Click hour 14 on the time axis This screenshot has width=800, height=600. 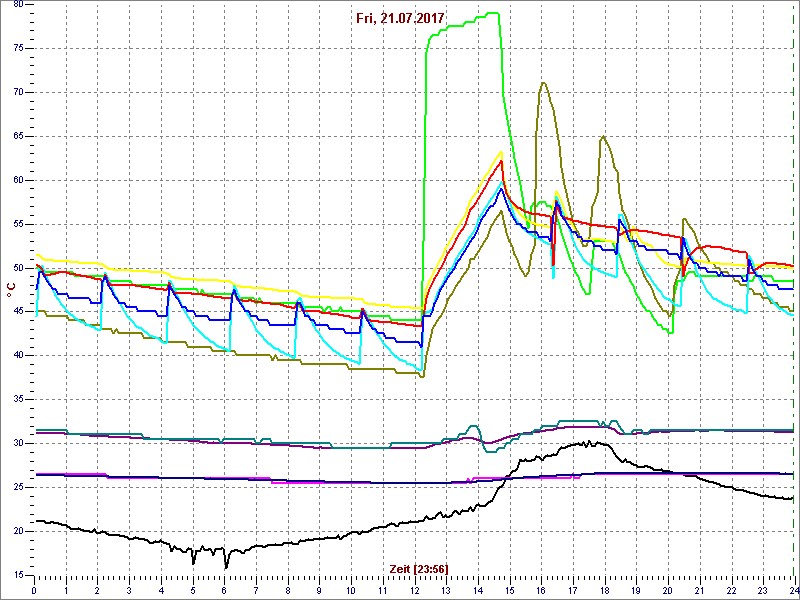point(478,589)
